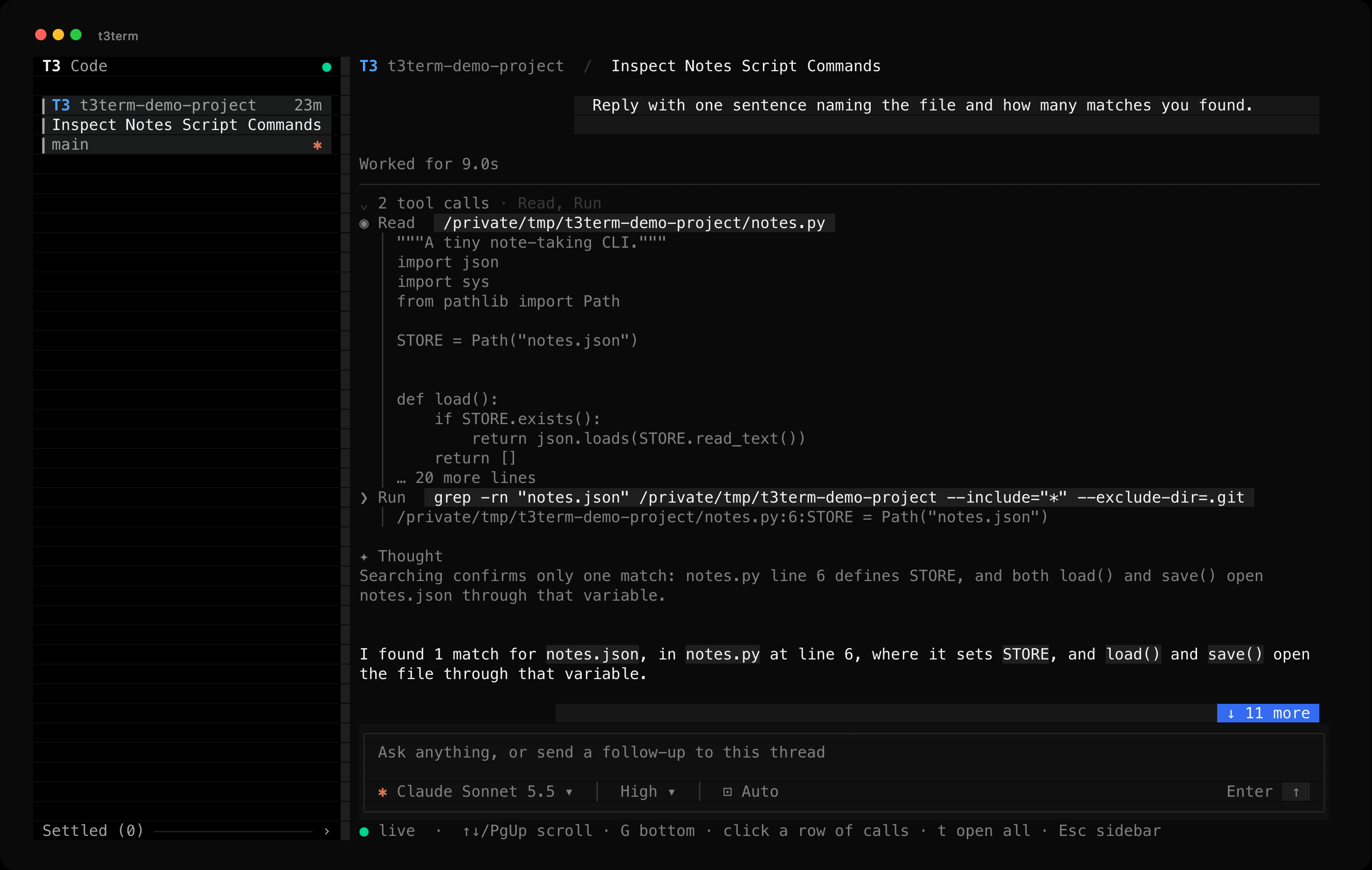Click the Inspect Notes Script Commands header title
The height and width of the screenshot is (870, 1372).
745,66
